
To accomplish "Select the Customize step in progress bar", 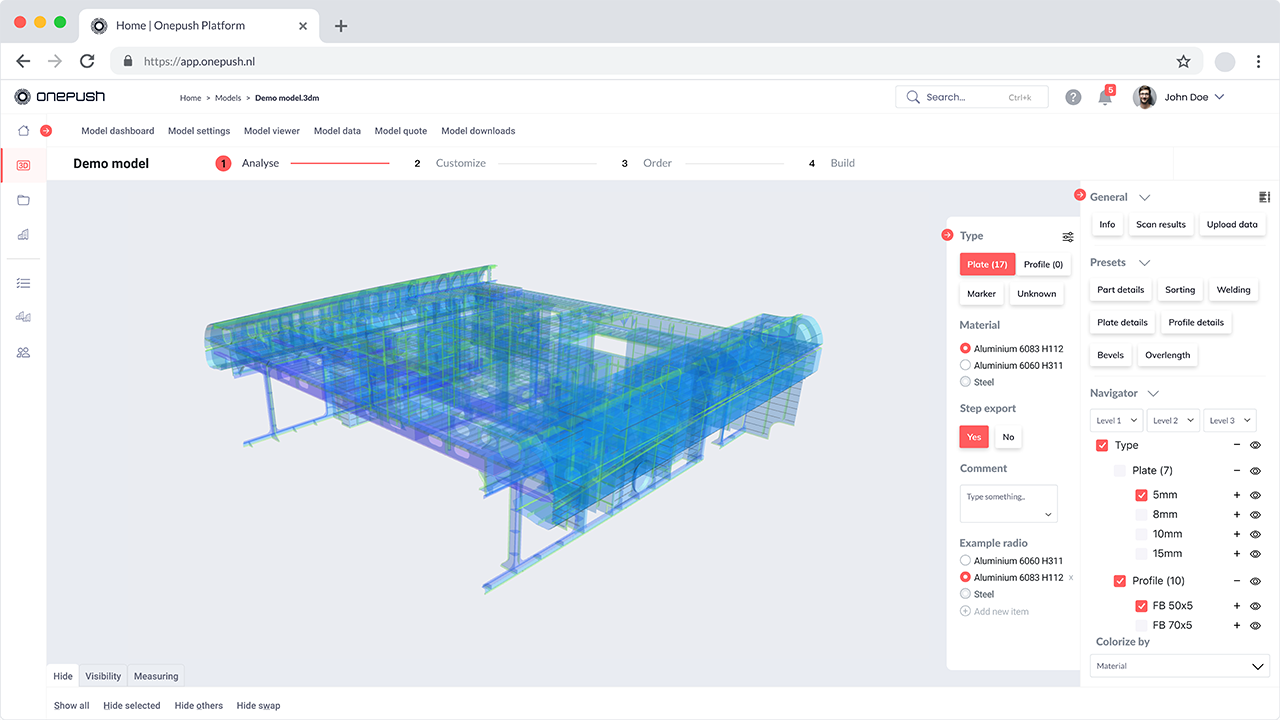I will pos(460,163).
